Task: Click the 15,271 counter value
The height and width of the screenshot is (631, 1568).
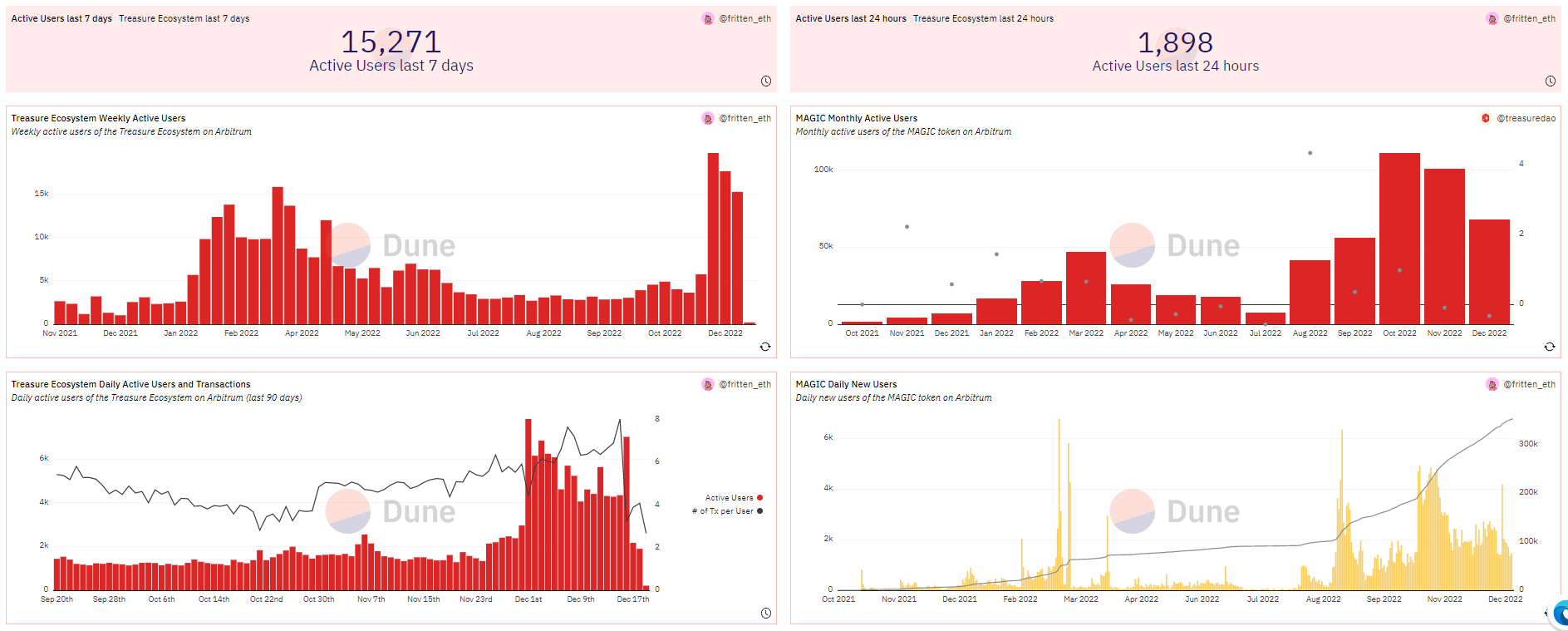Action: [x=391, y=42]
